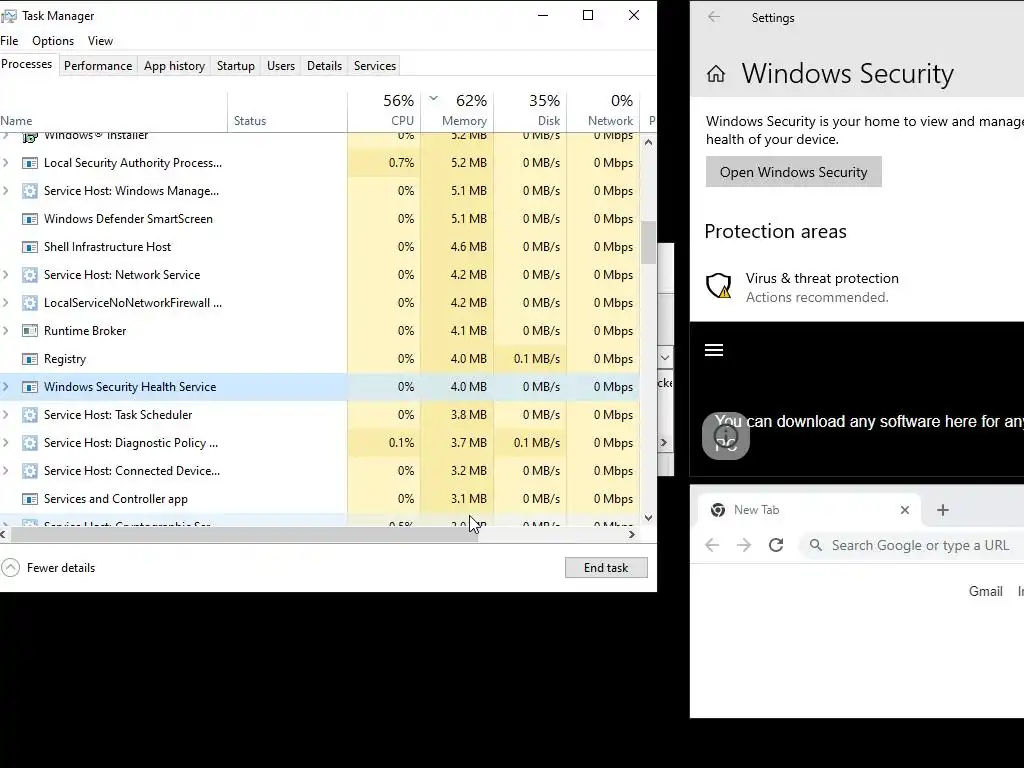Click the process list scroll up arrow
Screen dimensions: 1024x768
(x=648, y=142)
